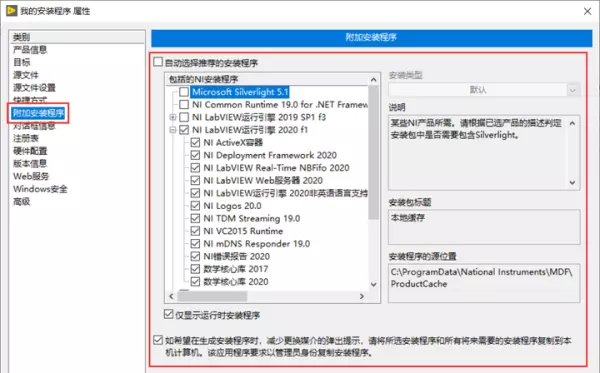Enable 自动选择推荐的安装程序 checkbox

point(158,62)
